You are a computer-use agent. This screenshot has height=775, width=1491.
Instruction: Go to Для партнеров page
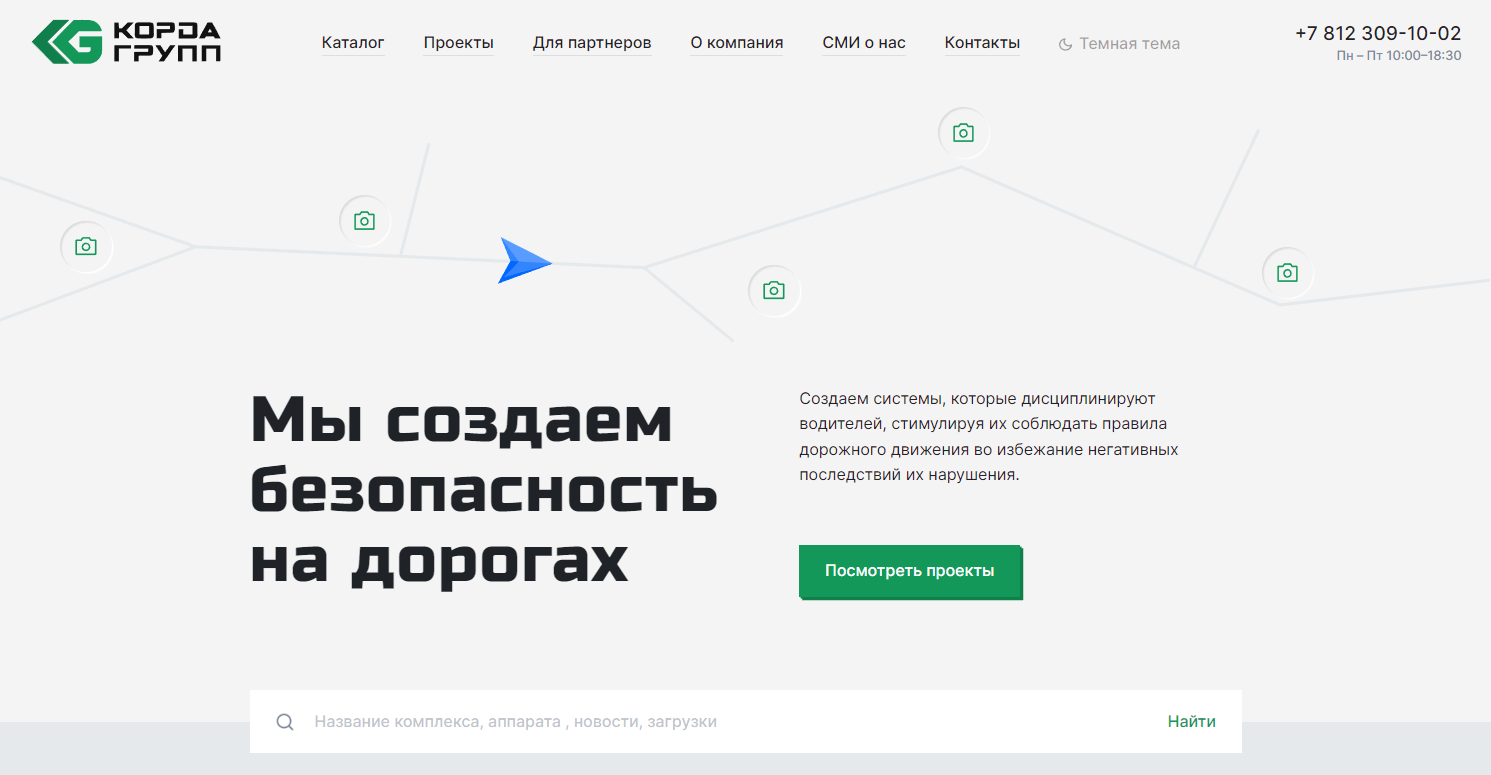click(x=592, y=43)
